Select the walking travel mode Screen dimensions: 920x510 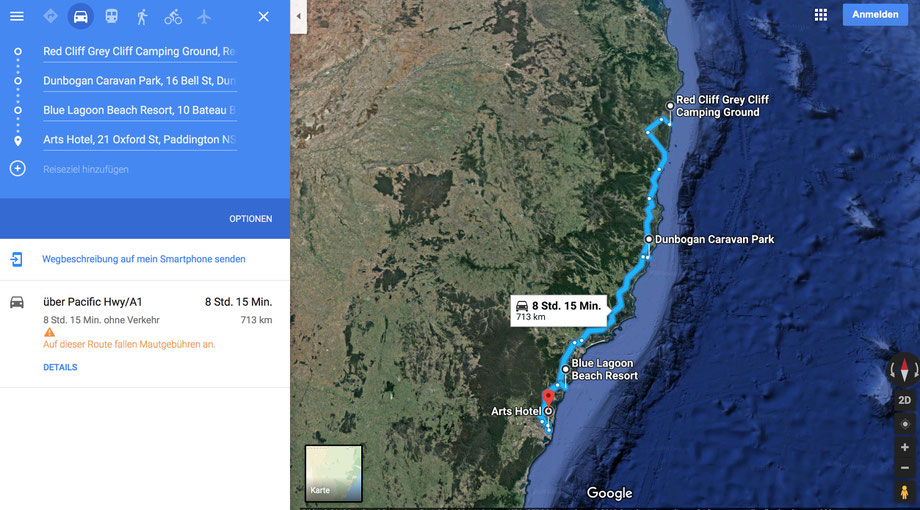click(x=142, y=16)
